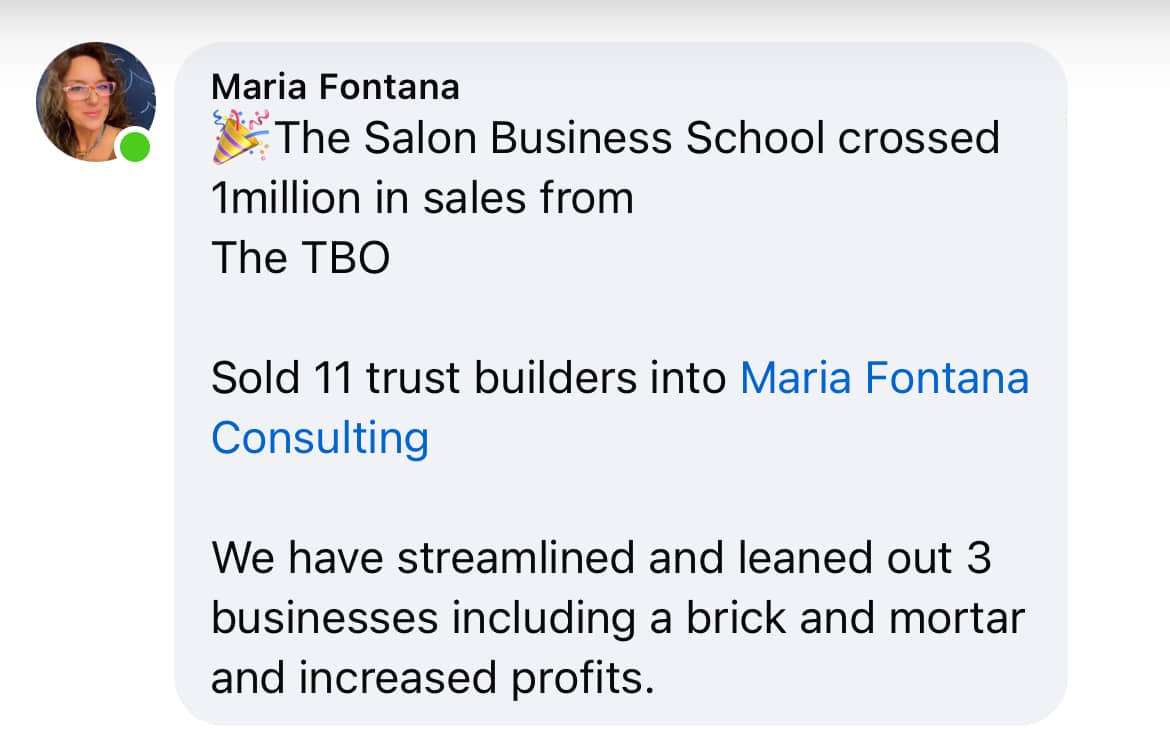Open the commenter name Maria Fontana
This screenshot has width=1170, height=734.
(335, 87)
